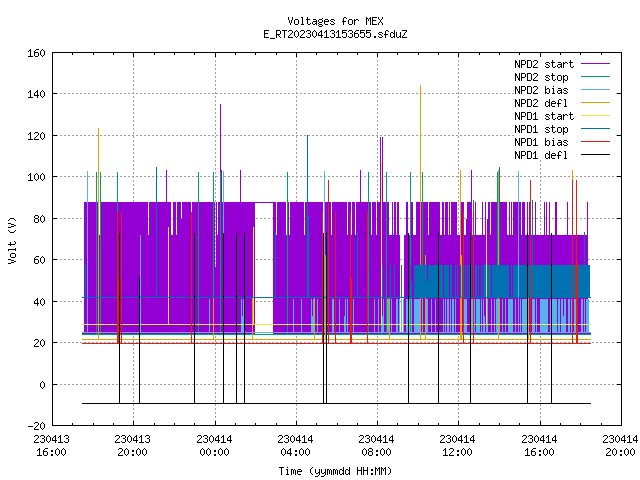
Task: Click the 140 y-axis tick label
Action: coord(36,94)
